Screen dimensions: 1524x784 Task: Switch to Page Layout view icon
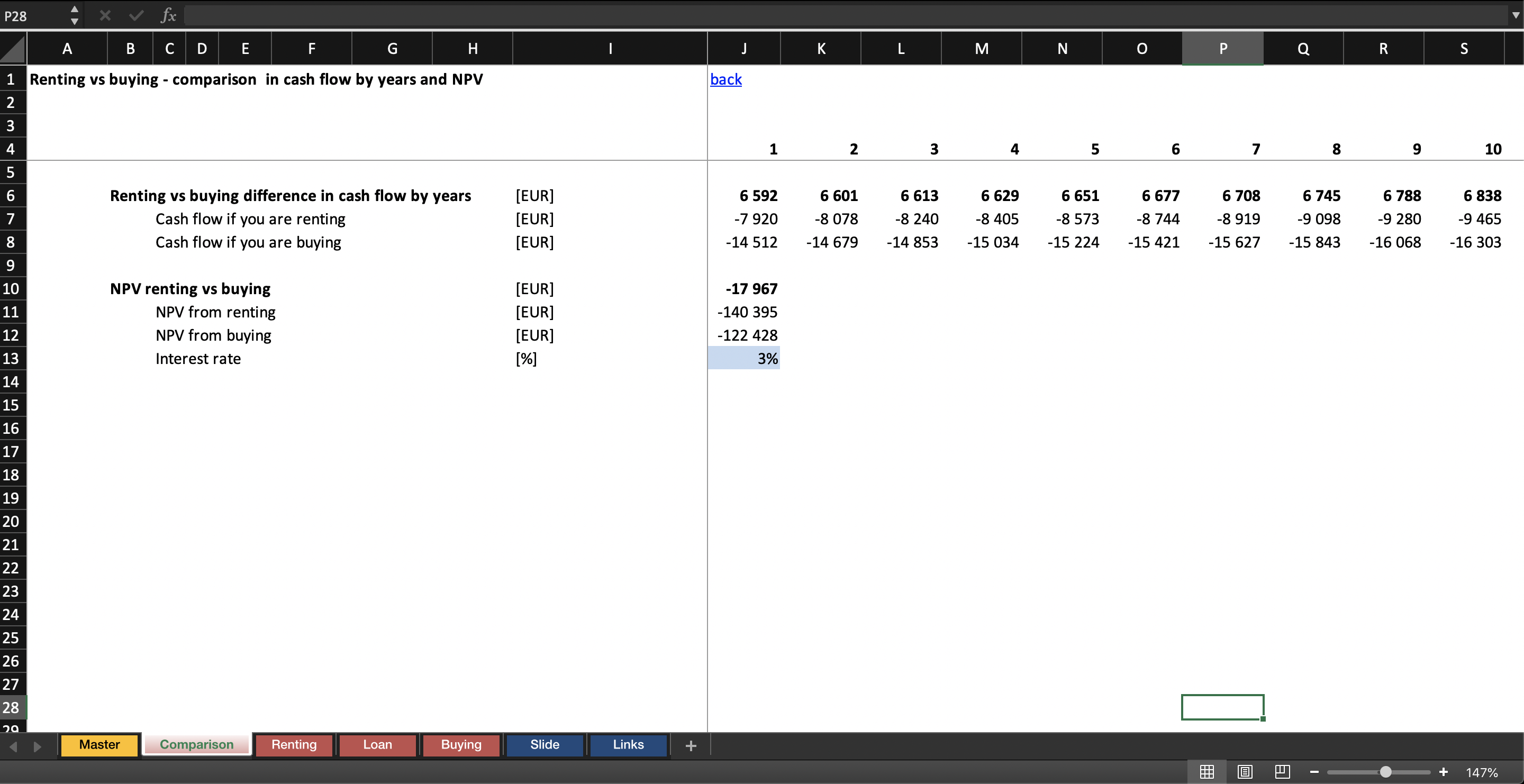point(1245,772)
